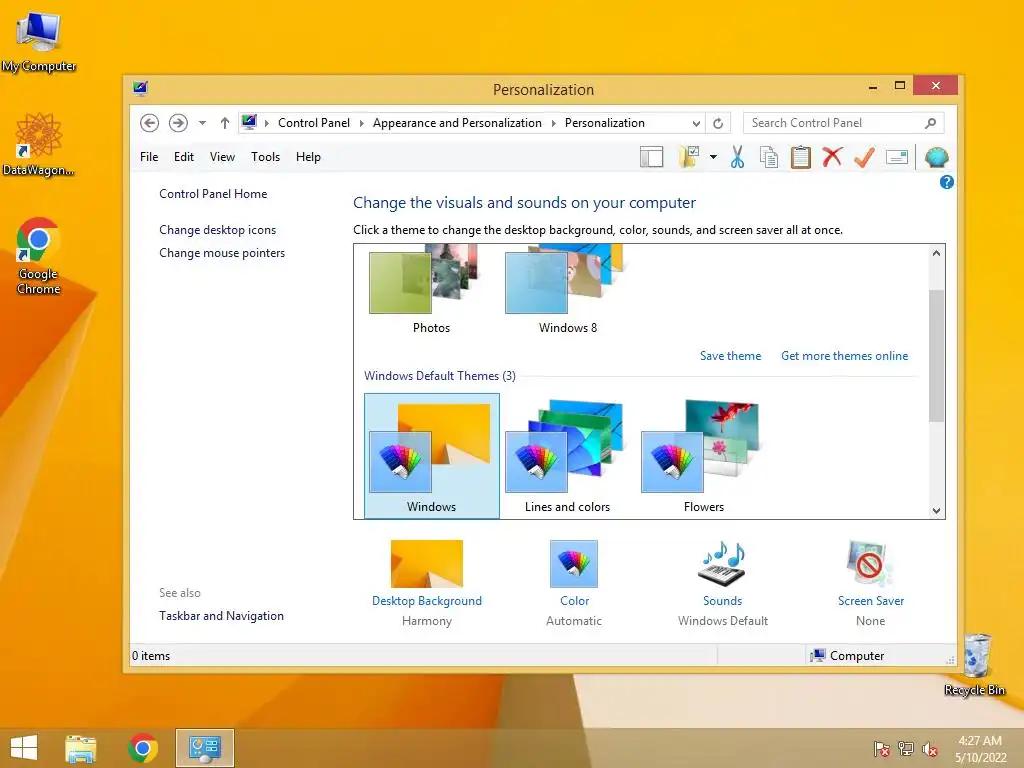
Task: Click the red Delete X icon
Action: pos(832,157)
